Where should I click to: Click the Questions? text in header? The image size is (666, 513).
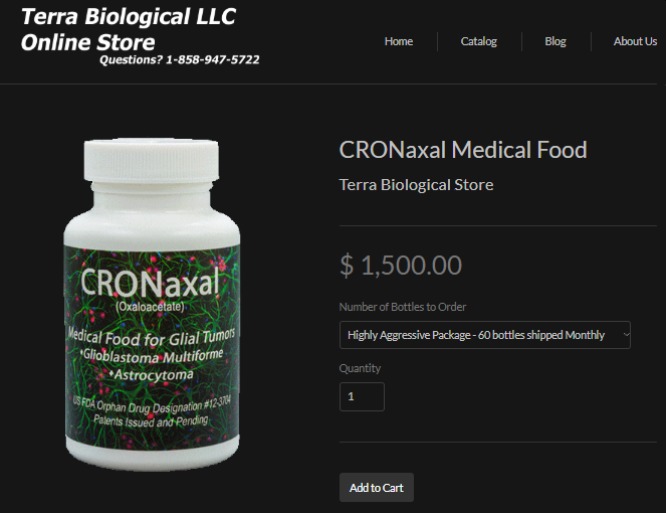pos(131,60)
